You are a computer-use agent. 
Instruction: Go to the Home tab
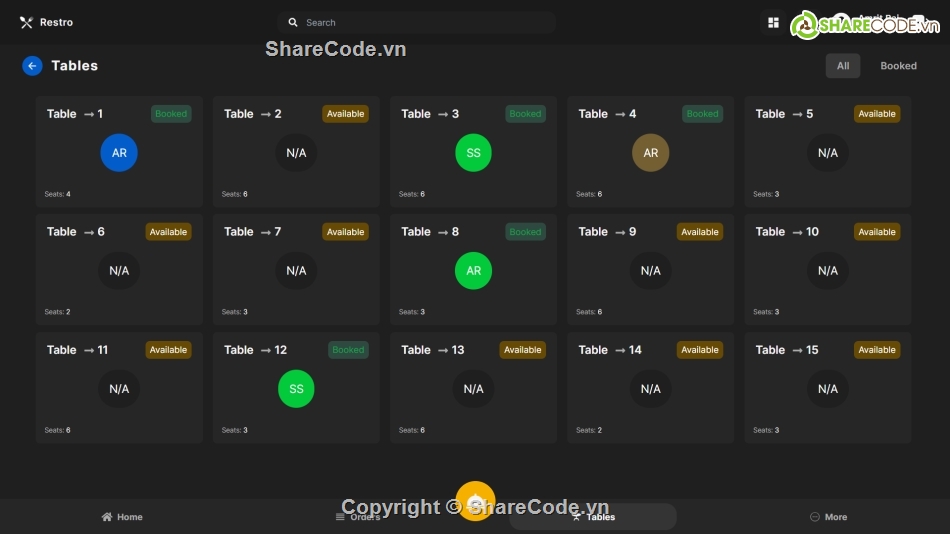[x=122, y=517]
